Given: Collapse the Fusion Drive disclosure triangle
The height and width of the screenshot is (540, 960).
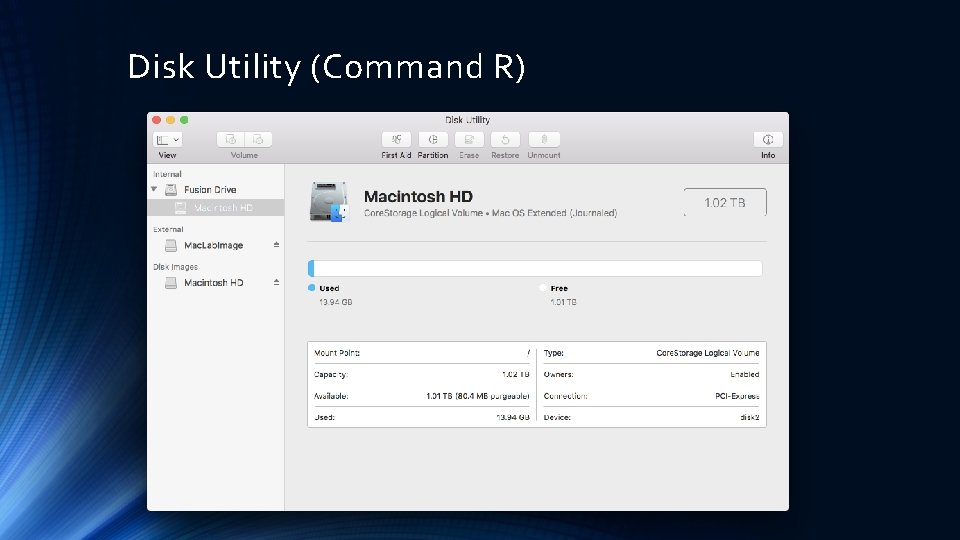Looking at the screenshot, I should tap(154, 189).
